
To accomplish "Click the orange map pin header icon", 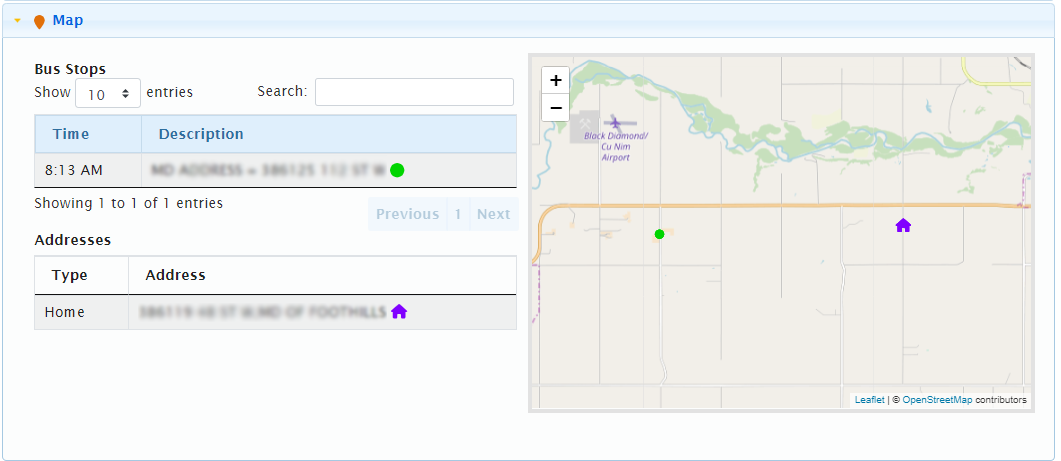I will pyautogui.click(x=39, y=21).
